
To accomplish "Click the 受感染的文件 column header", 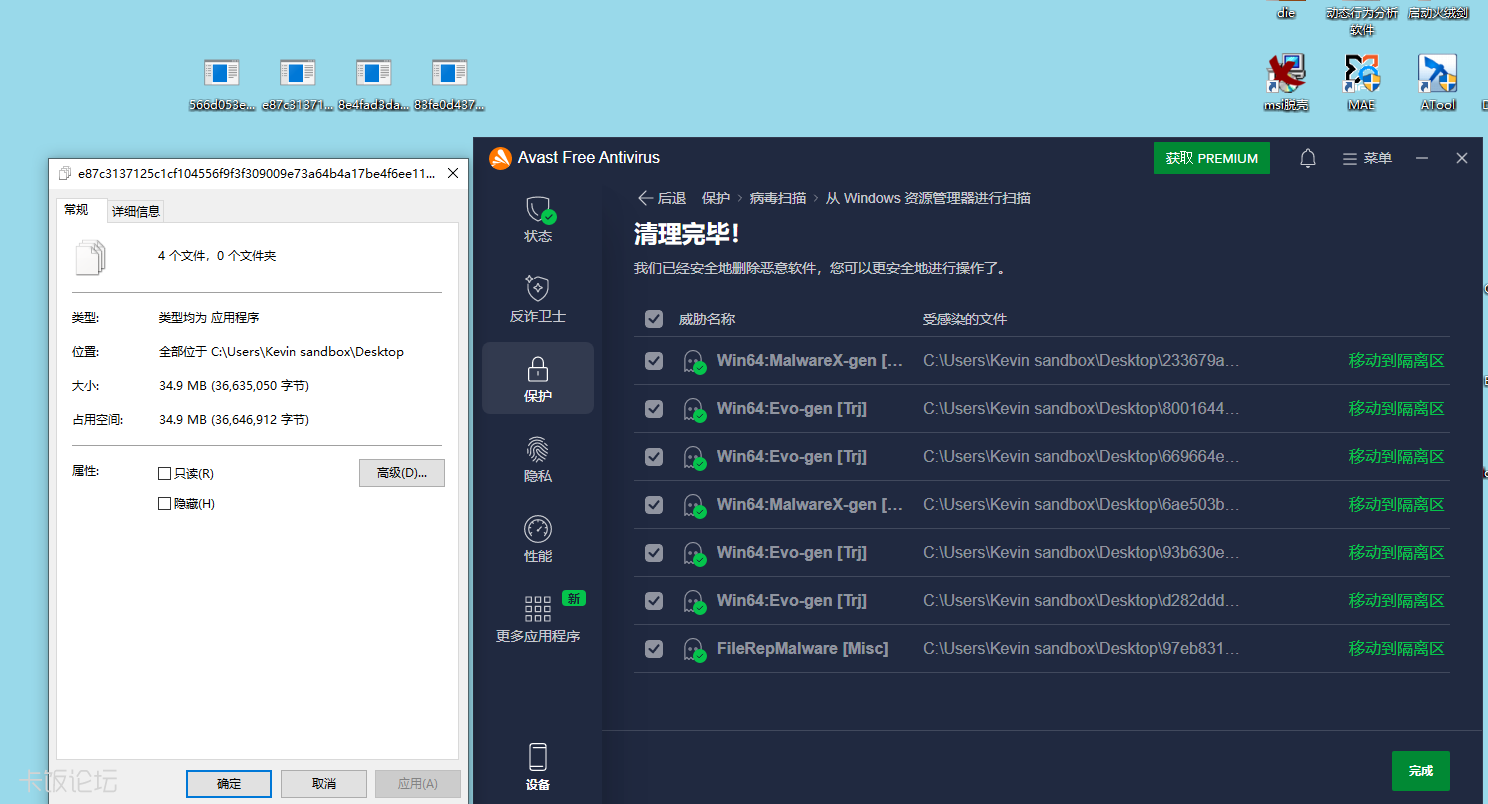I will [965, 319].
